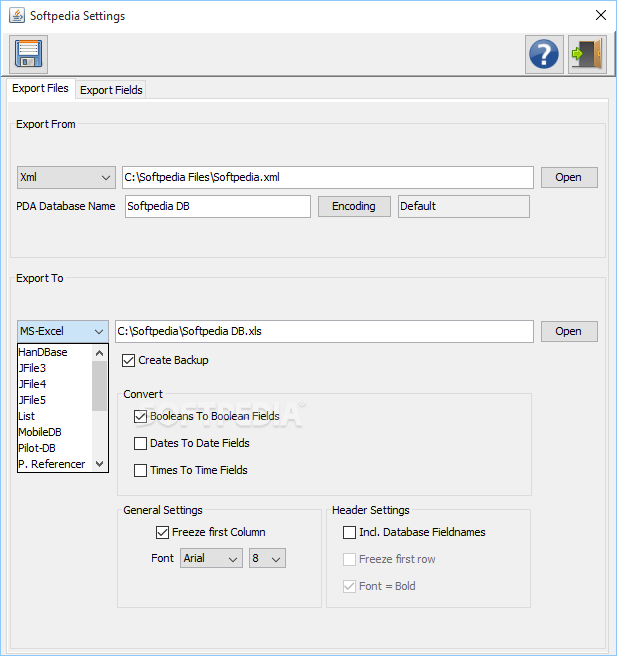Toggle Freeze first Column checkbox
617x656 pixels.
pyautogui.click(x=162, y=532)
